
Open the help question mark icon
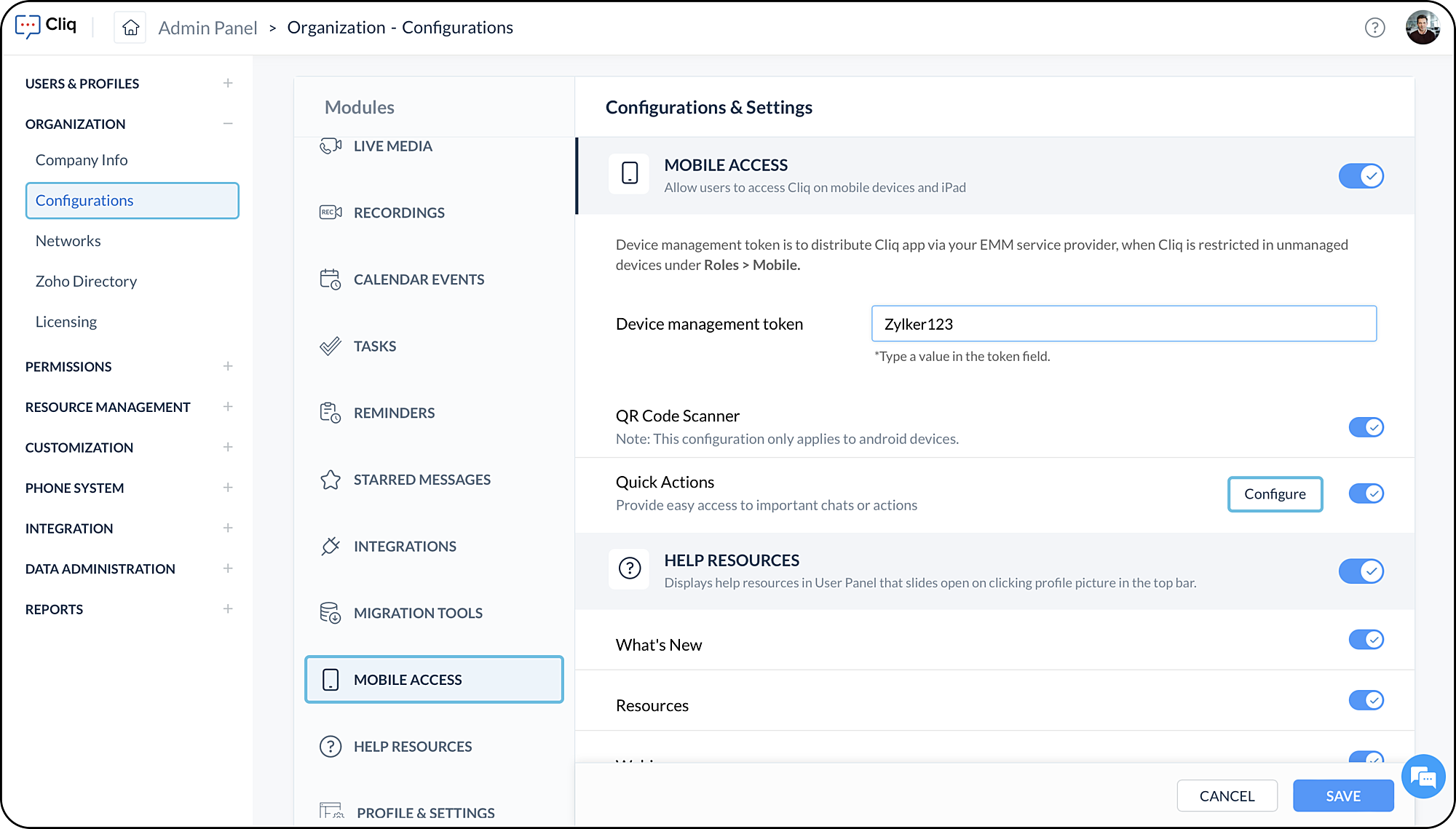pyautogui.click(x=1374, y=28)
